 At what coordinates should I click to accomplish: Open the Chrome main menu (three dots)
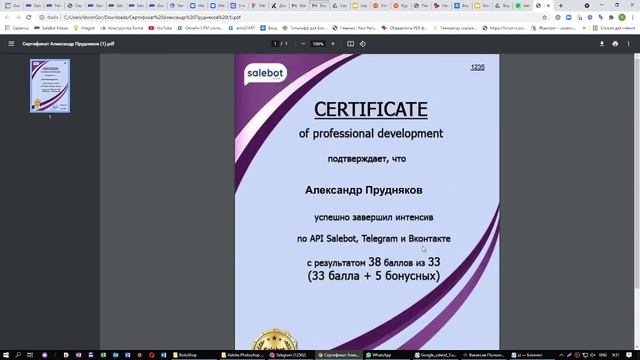[633, 18]
